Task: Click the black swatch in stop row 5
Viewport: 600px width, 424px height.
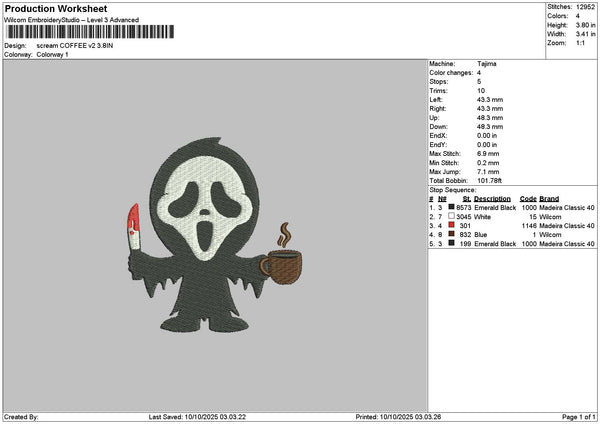Action: tap(452, 243)
